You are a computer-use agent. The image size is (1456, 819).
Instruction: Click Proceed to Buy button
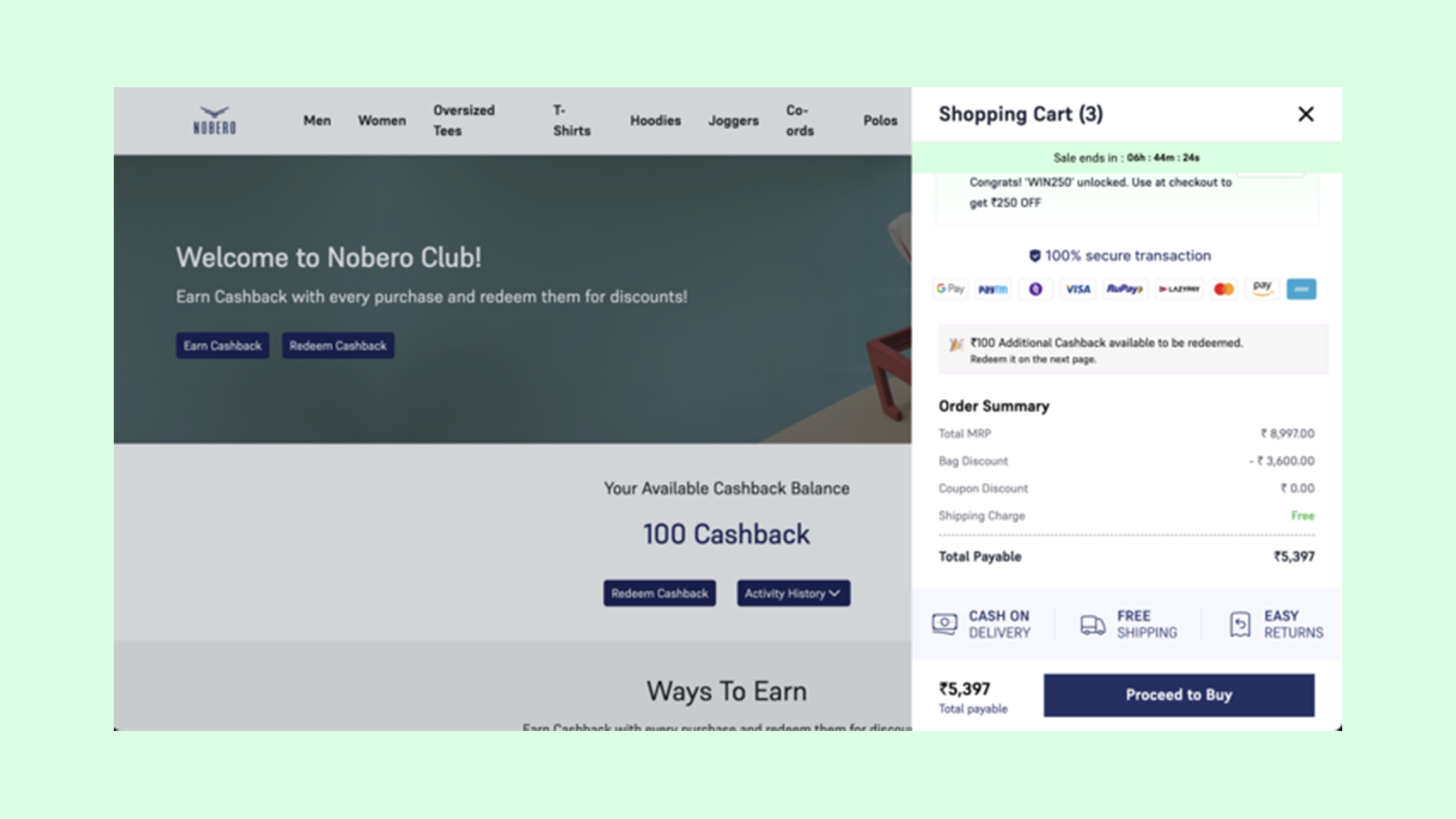(x=1178, y=695)
